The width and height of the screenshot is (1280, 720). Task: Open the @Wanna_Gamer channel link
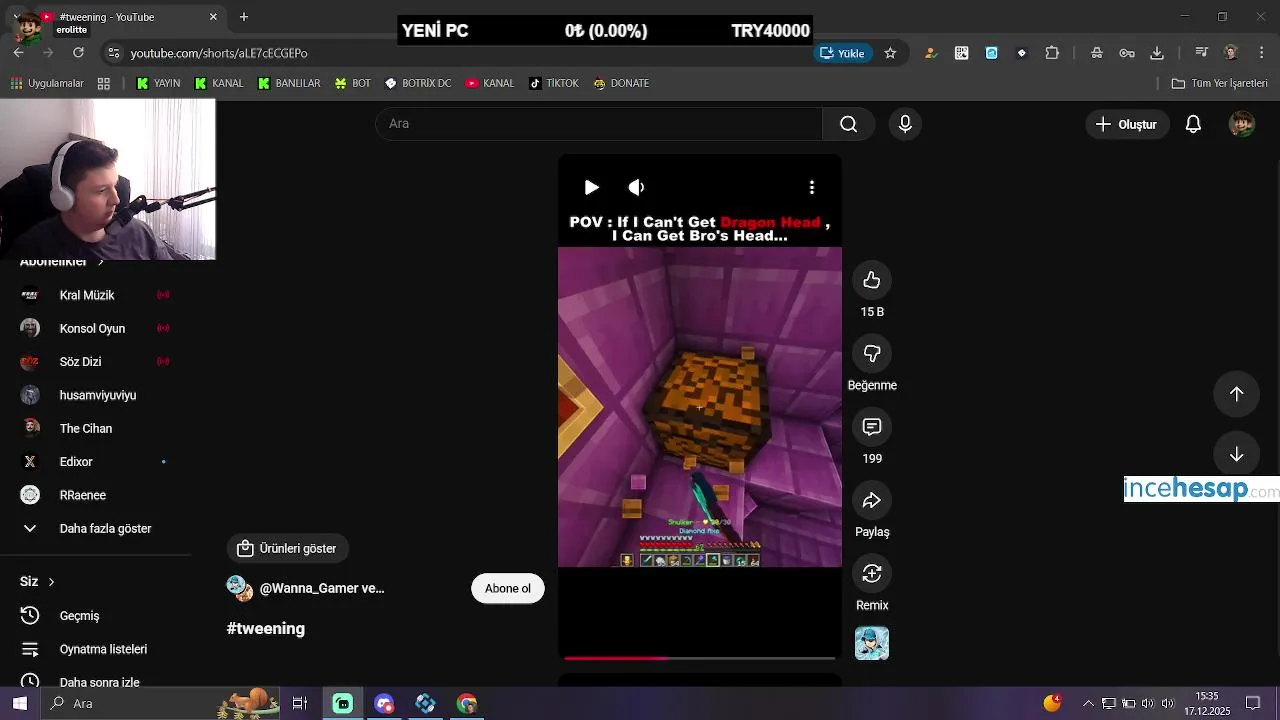click(322, 588)
